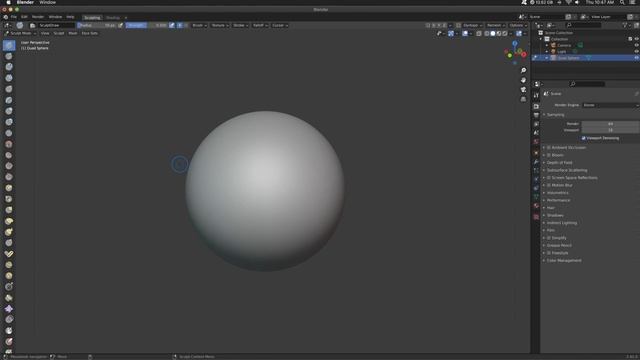Select the Crease brush tool
Viewport: 640px width, 360px height.
click(x=9, y=133)
